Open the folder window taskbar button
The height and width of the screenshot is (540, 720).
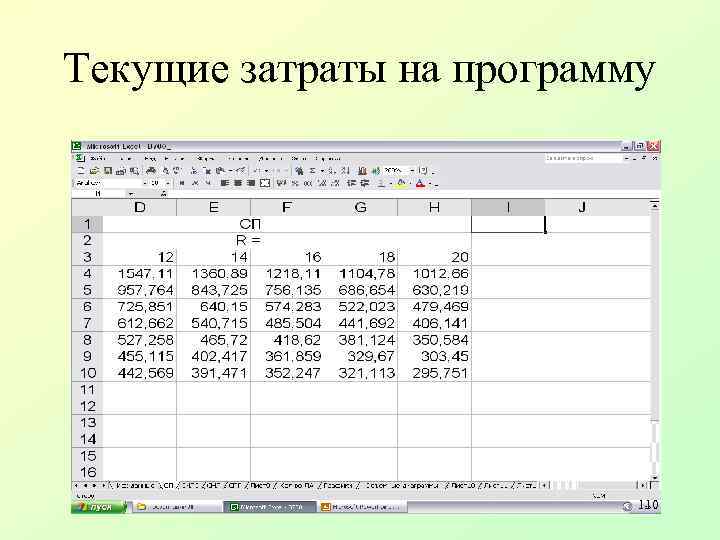coord(177,507)
